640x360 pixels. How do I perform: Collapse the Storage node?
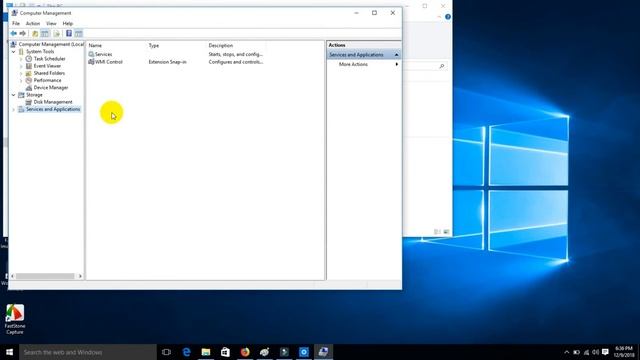click(13, 95)
